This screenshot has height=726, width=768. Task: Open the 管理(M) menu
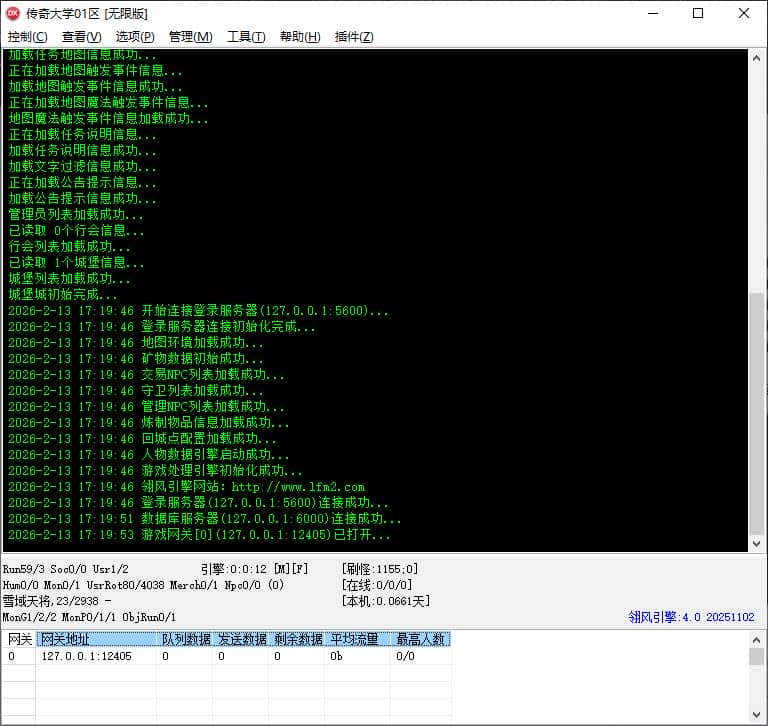pyautogui.click(x=191, y=37)
